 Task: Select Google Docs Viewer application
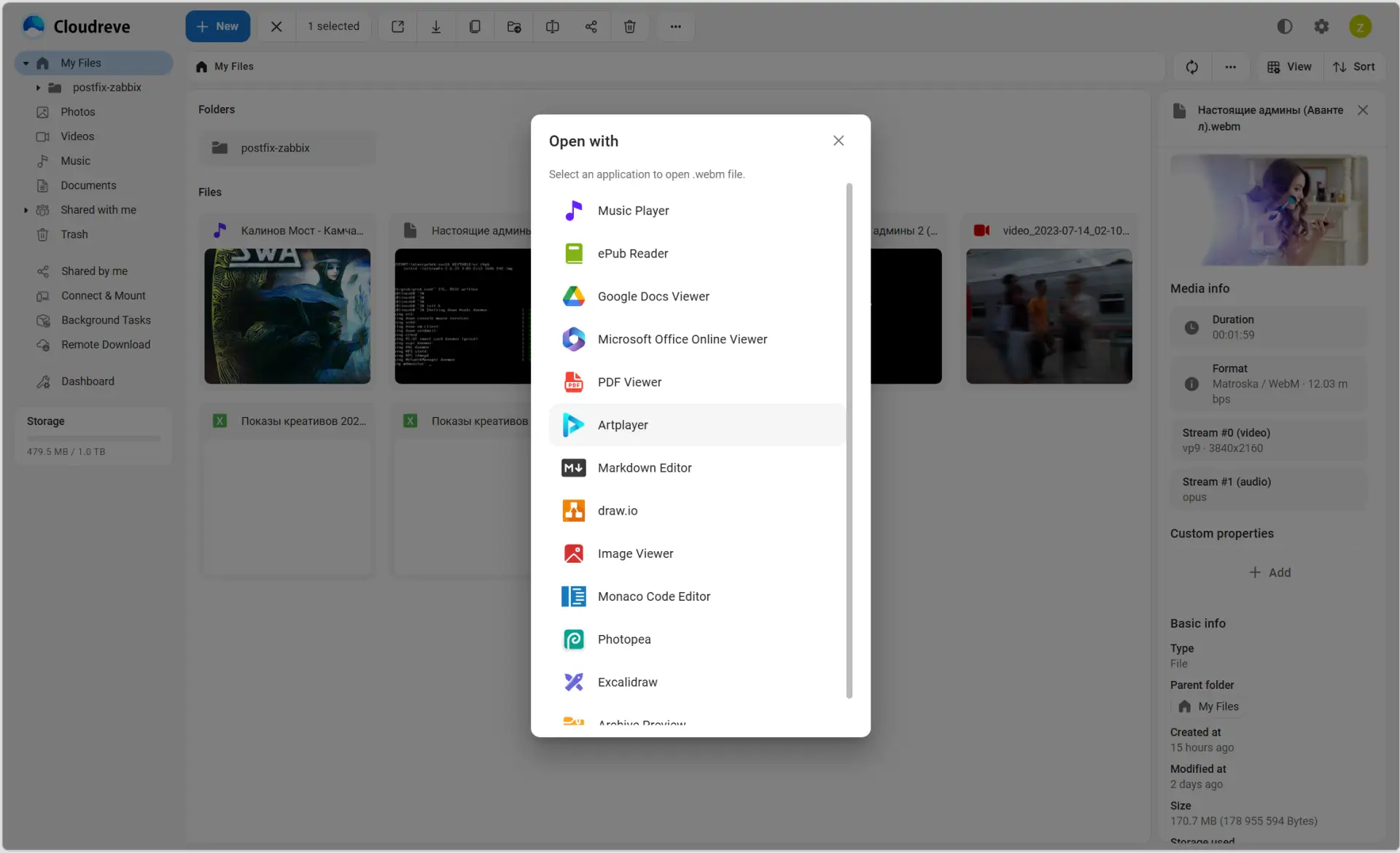click(x=697, y=297)
